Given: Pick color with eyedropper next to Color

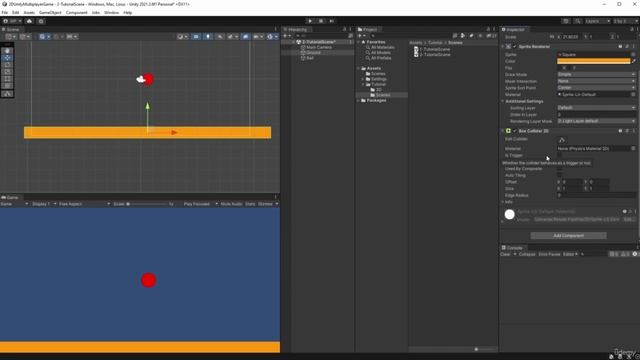Looking at the screenshot, I should (x=634, y=61).
